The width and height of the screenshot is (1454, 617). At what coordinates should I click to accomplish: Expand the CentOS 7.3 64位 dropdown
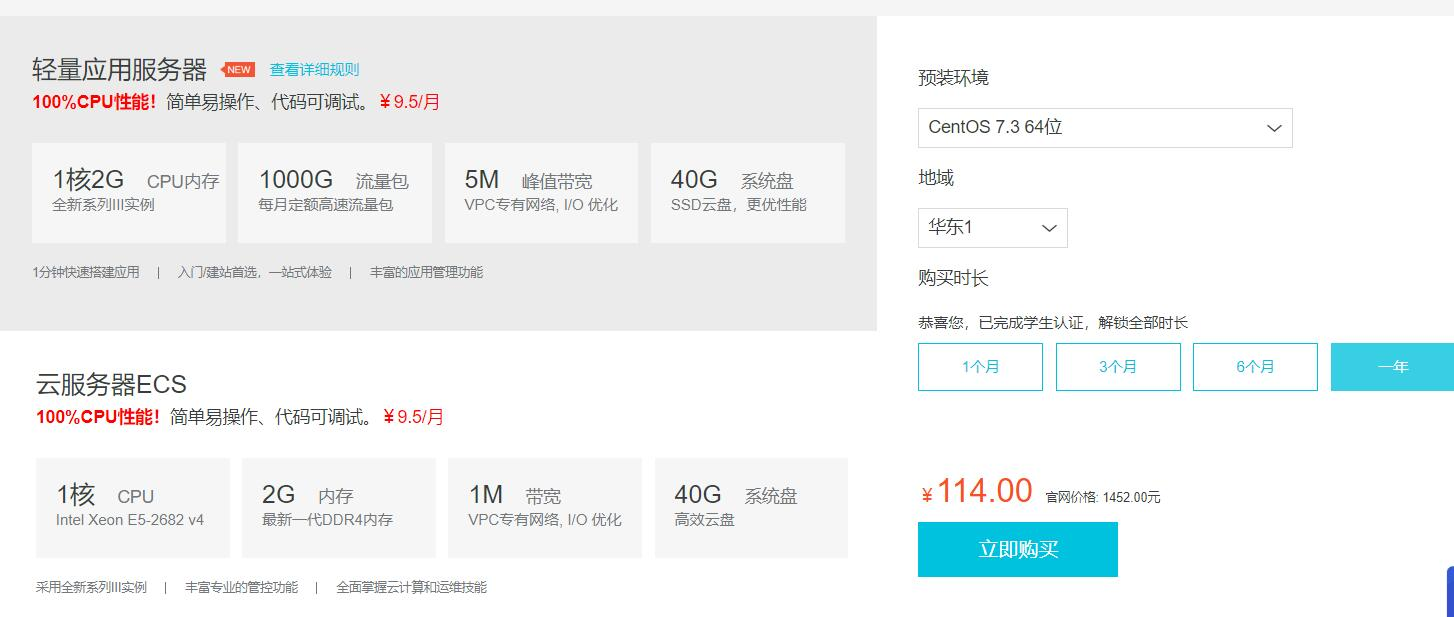coord(1105,128)
